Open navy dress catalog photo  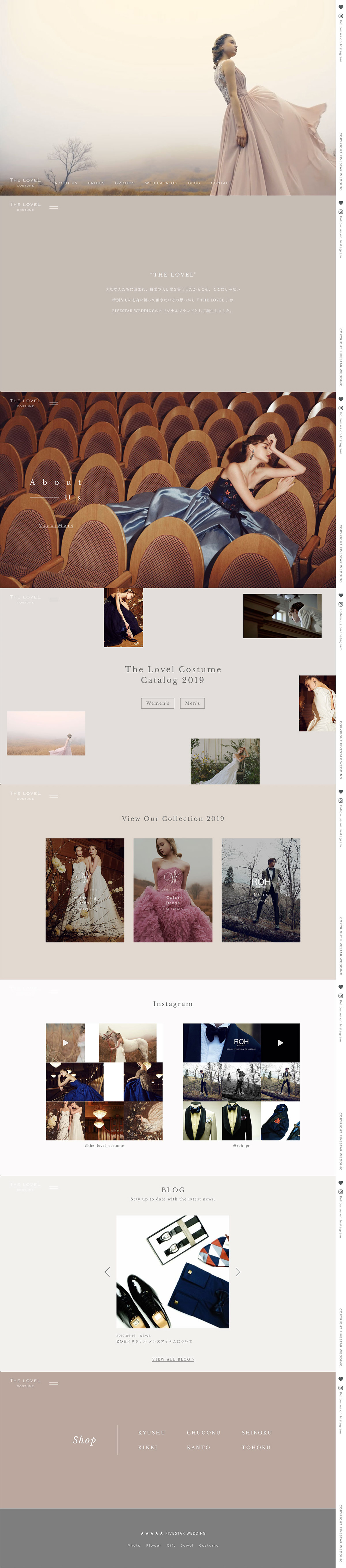click(x=124, y=617)
